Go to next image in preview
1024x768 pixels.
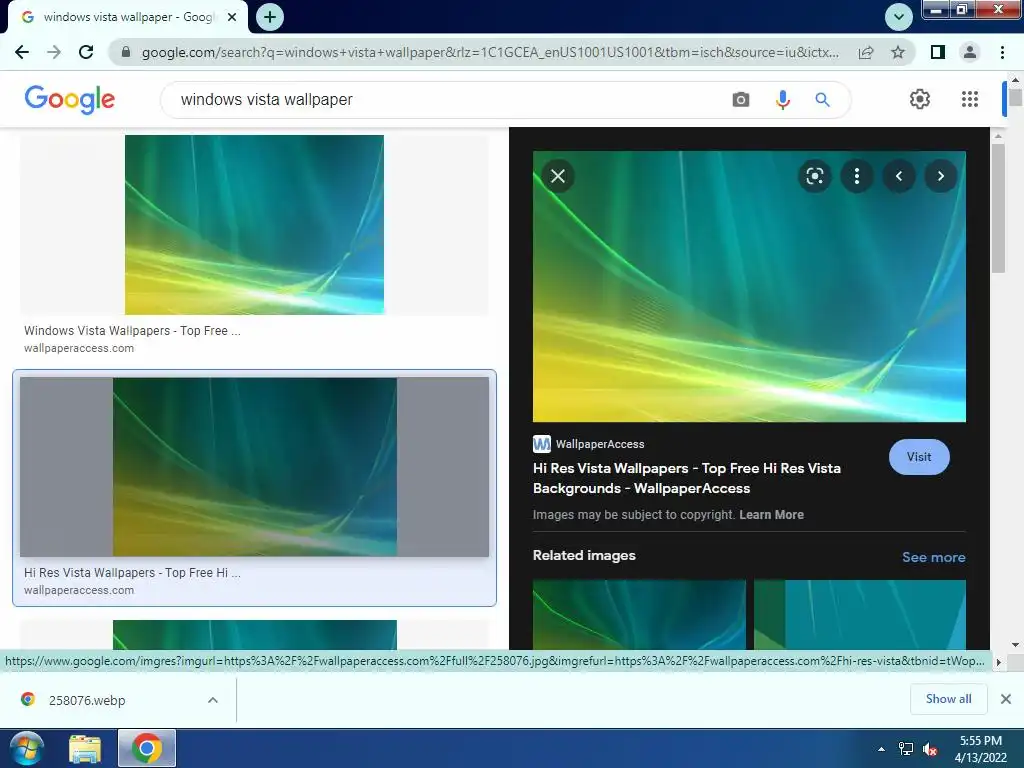click(x=940, y=176)
